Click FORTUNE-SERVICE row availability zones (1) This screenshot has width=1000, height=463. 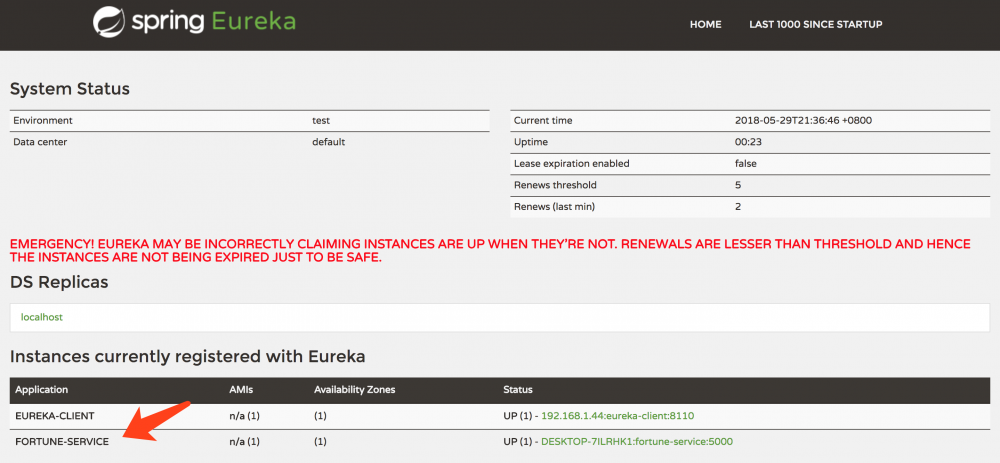320,441
